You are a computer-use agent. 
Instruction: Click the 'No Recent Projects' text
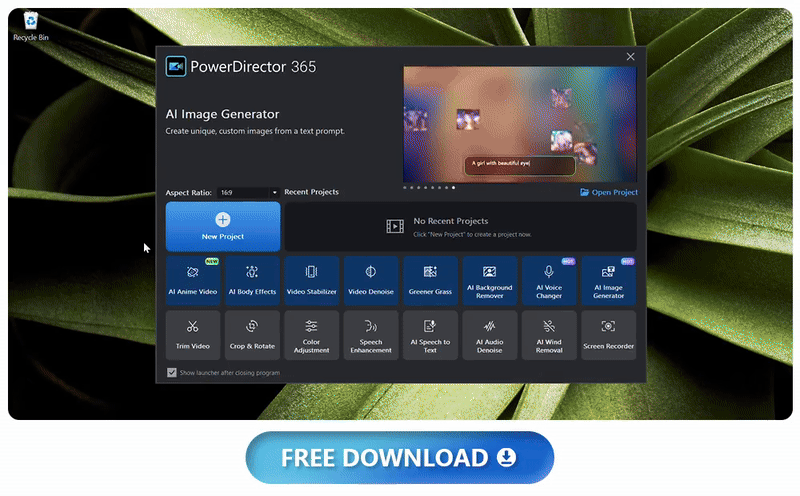(x=451, y=221)
